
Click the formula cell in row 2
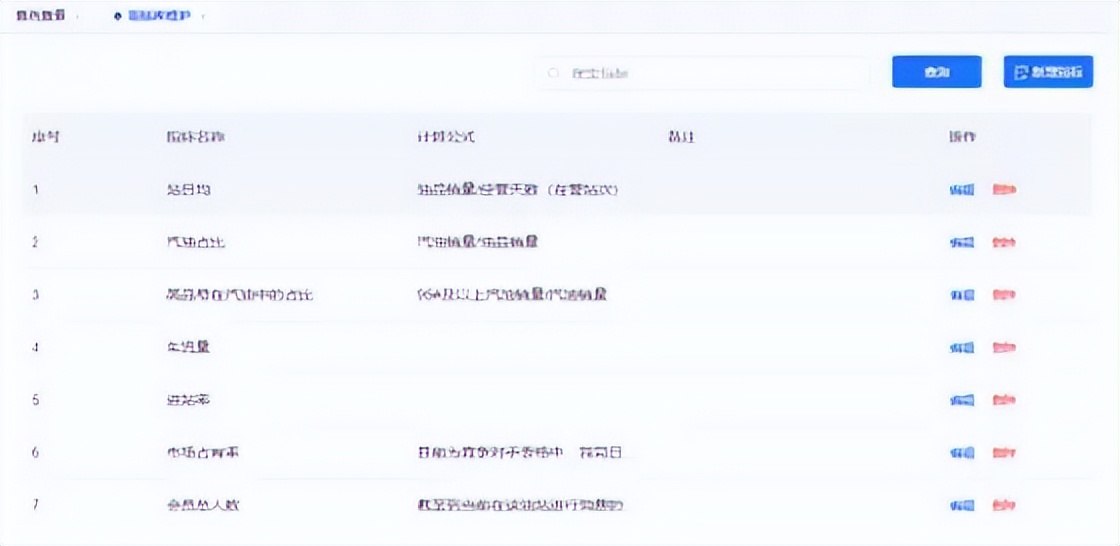point(478,242)
